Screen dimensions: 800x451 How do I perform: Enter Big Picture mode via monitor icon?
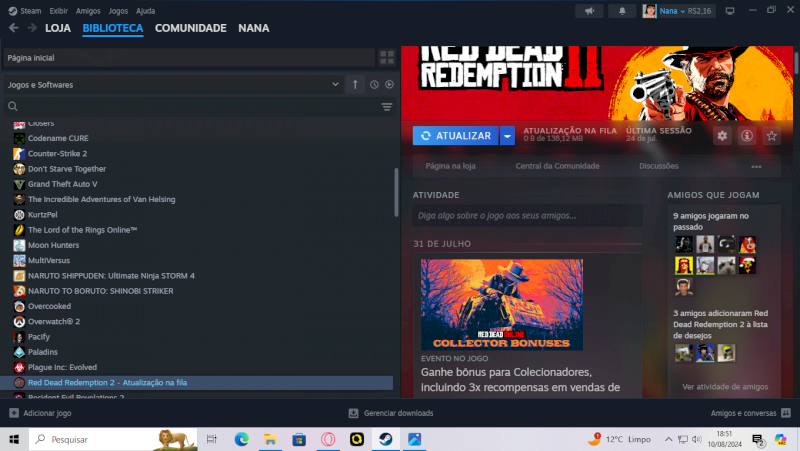tap(728, 10)
